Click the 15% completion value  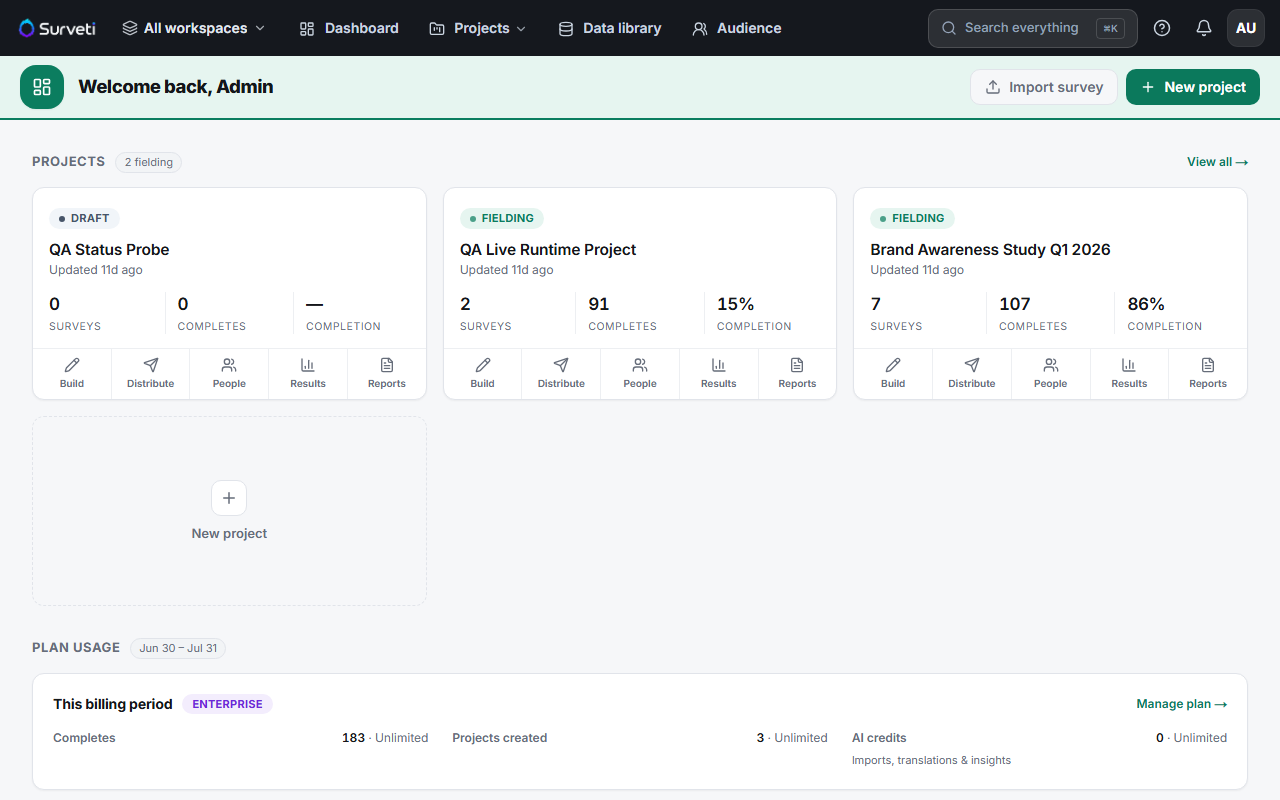click(x=736, y=304)
